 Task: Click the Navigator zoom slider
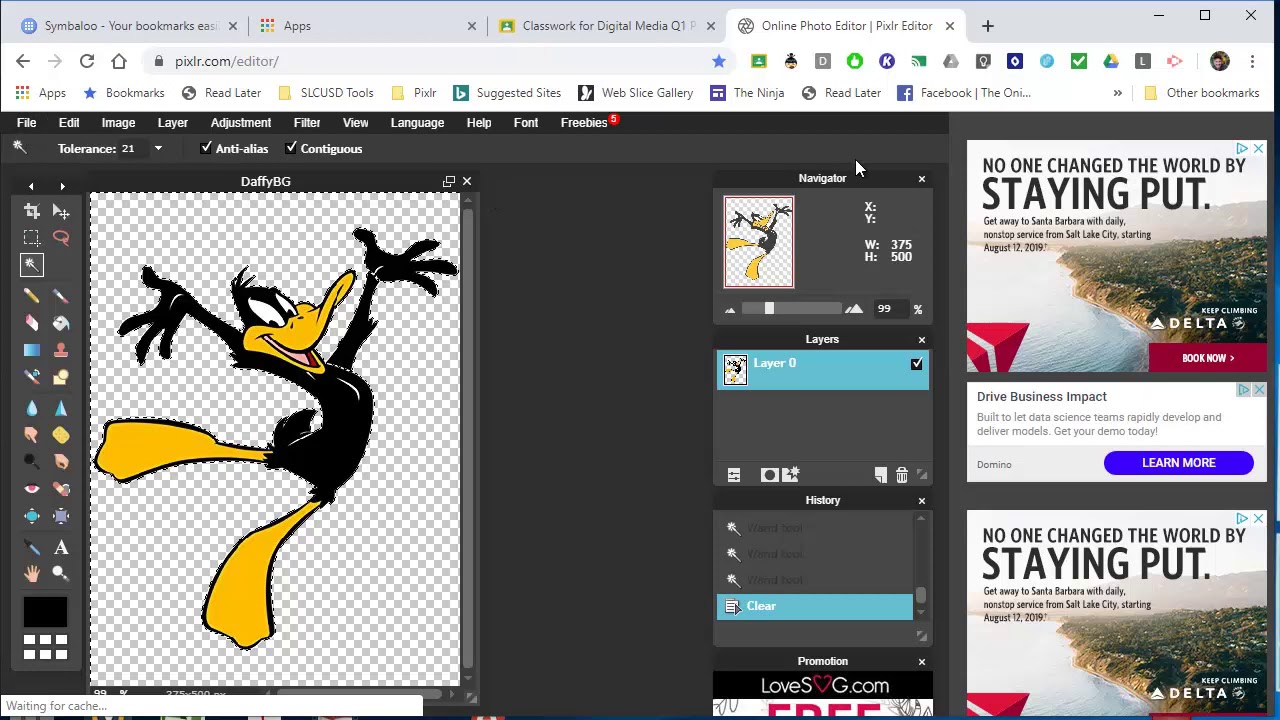(x=792, y=309)
